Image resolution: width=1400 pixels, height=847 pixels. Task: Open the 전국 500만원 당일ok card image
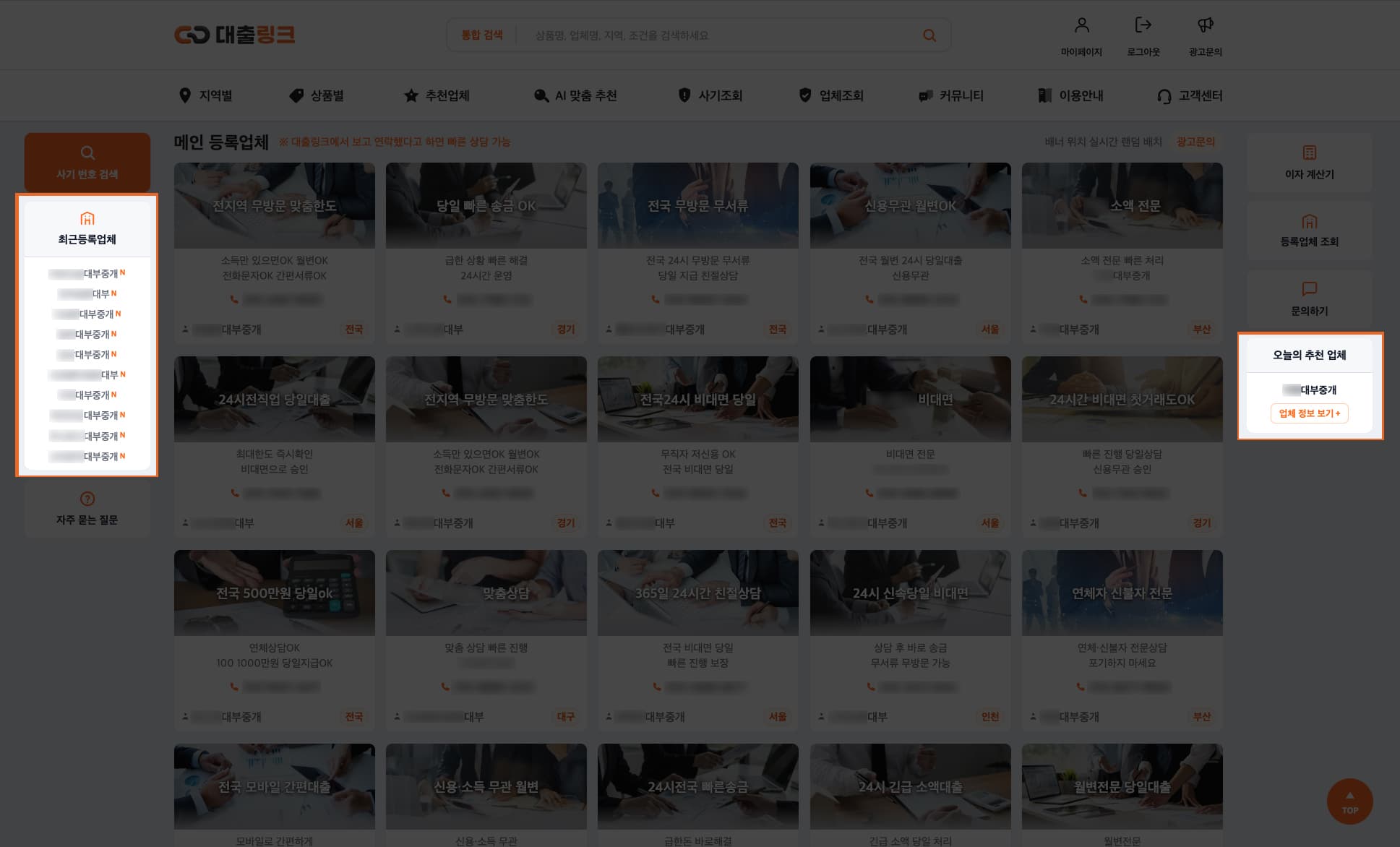(275, 593)
